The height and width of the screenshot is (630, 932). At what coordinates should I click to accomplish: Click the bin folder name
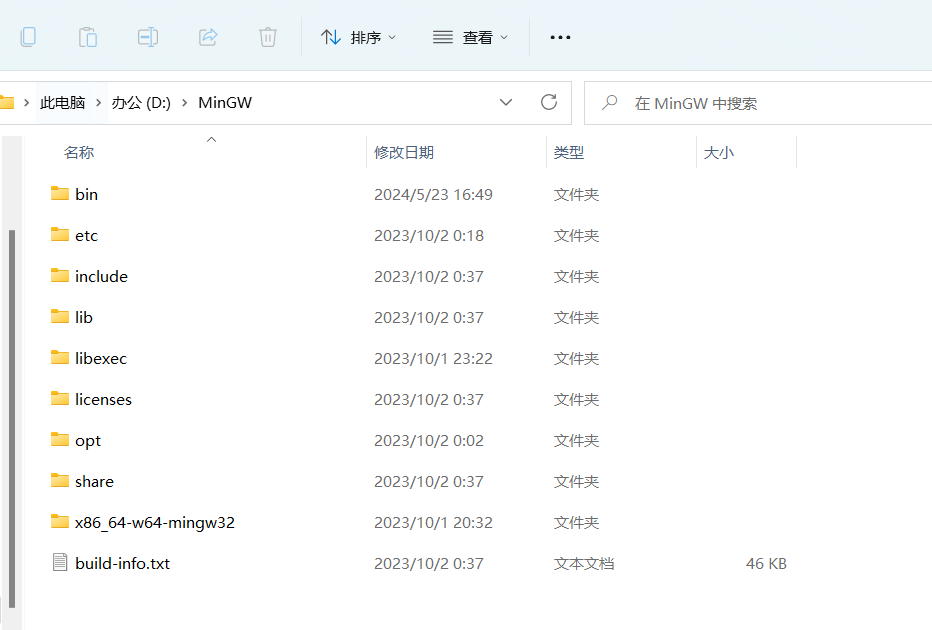(x=86, y=194)
